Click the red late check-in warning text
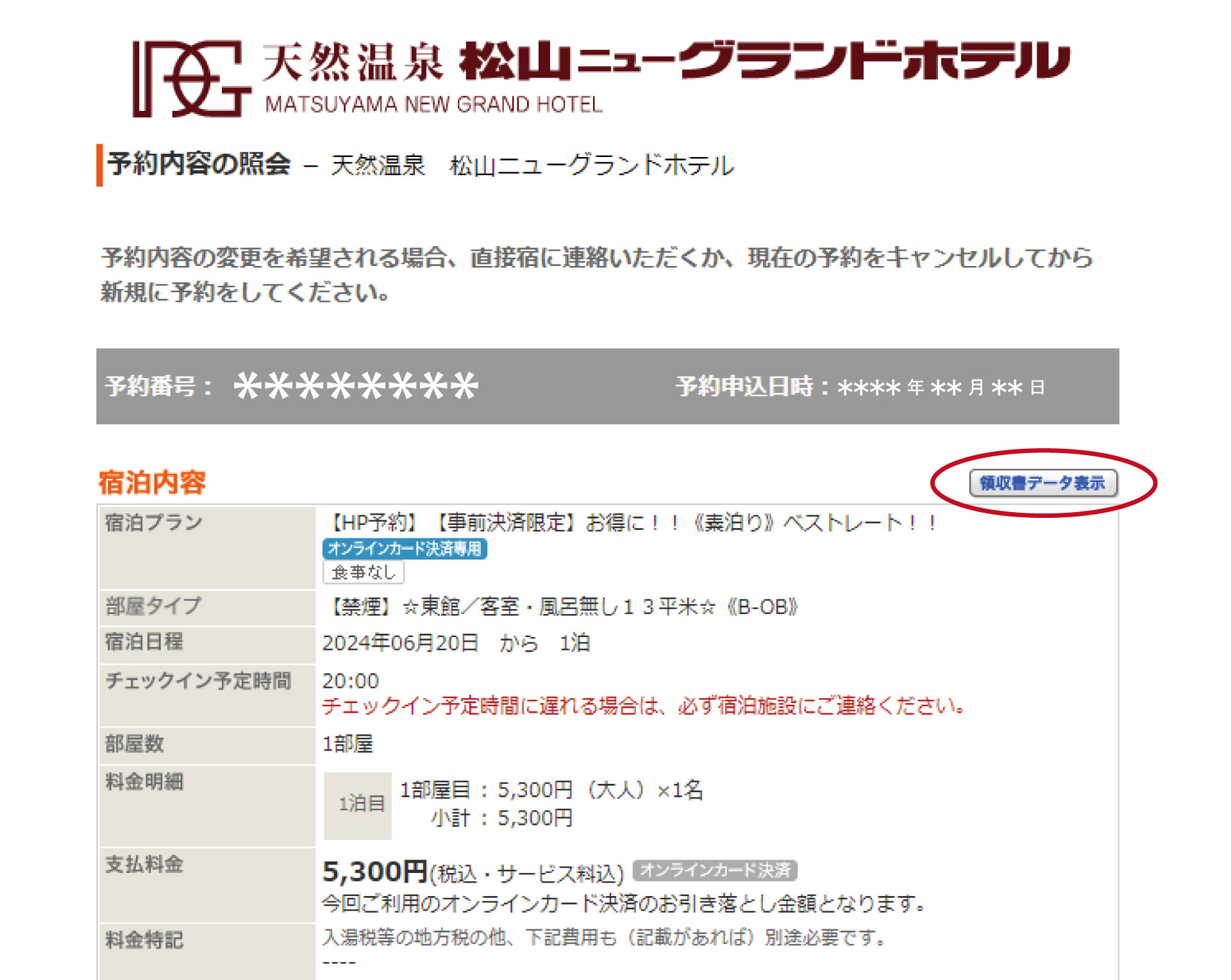Viewport: 1231px width, 980px height. coord(643,706)
